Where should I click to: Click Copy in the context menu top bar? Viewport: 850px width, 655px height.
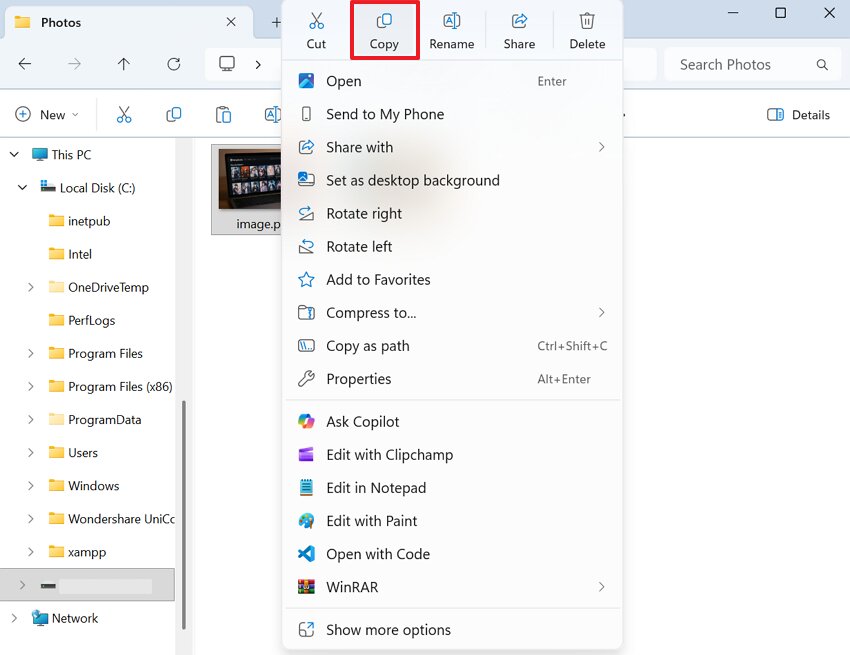[x=384, y=31]
